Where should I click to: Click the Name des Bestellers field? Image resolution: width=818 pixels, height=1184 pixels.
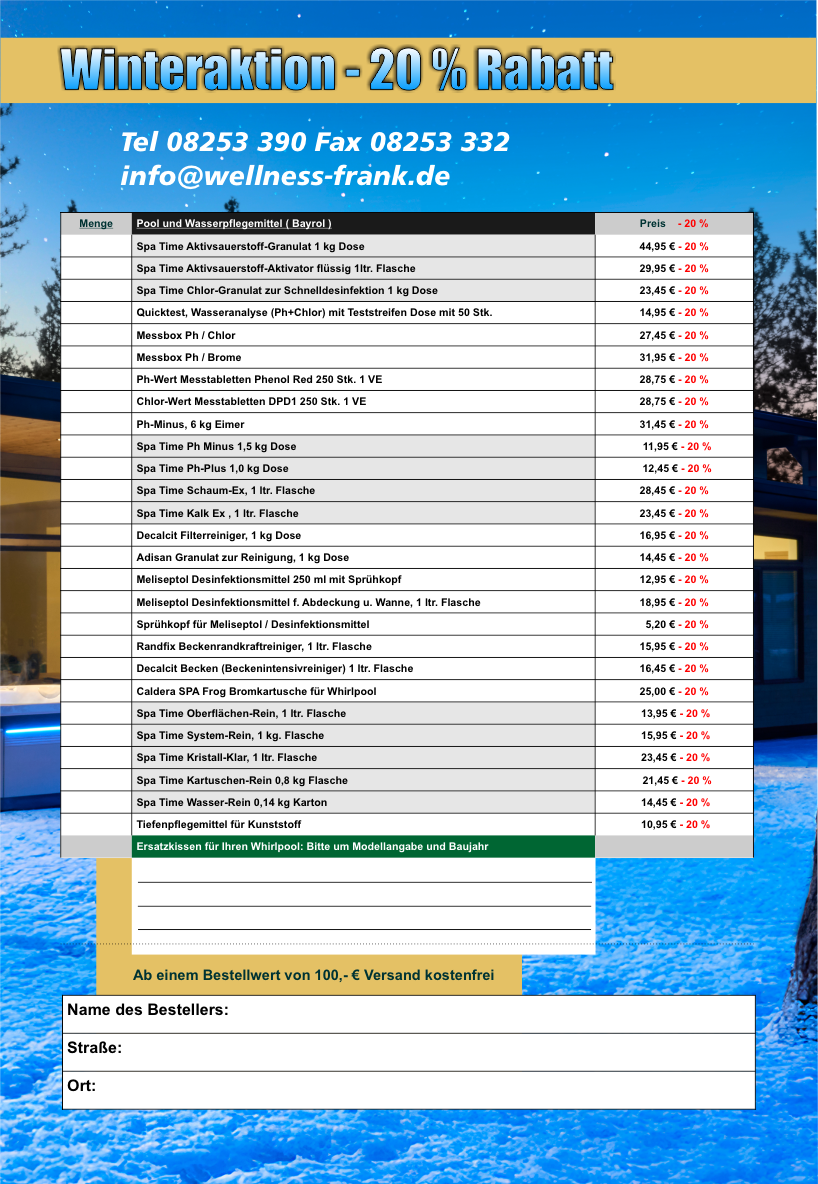pos(409,1014)
